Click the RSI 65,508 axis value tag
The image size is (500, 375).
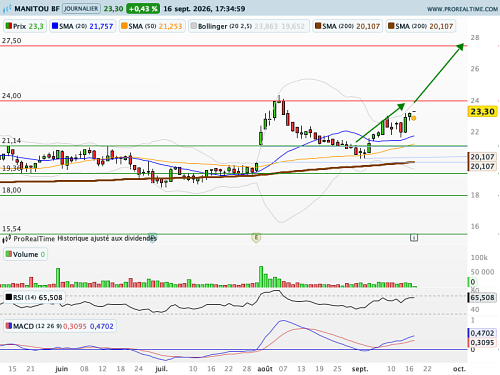(x=482, y=297)
